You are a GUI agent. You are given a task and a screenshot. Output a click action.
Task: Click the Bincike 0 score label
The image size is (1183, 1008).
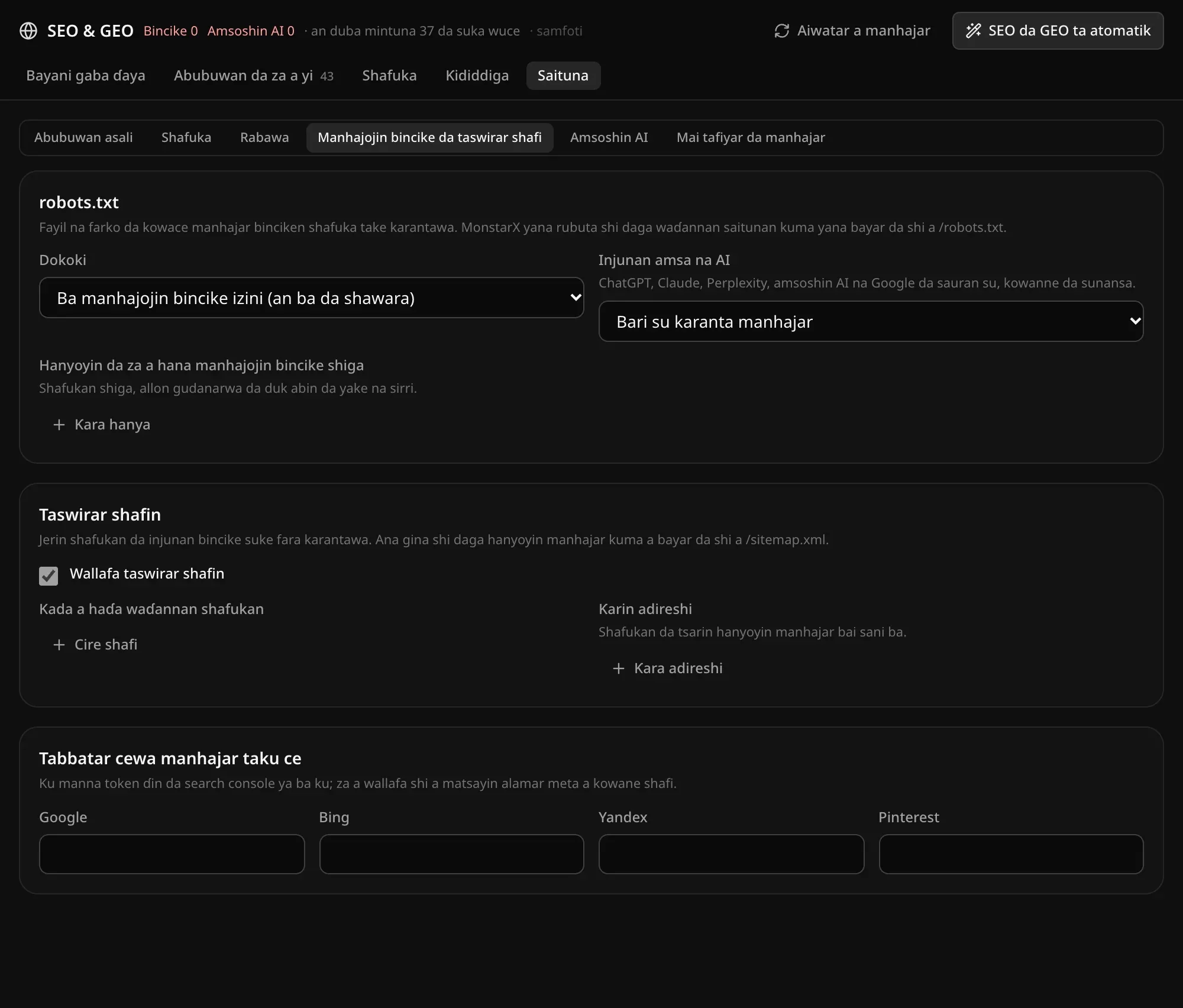[x=170, y=31]
